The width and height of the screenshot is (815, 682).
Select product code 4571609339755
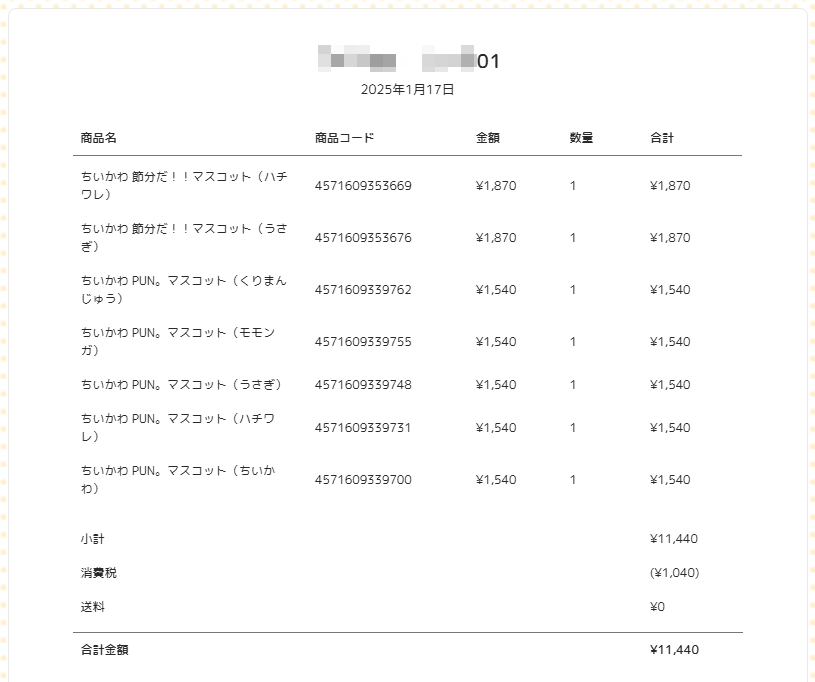tap(363, 342)
